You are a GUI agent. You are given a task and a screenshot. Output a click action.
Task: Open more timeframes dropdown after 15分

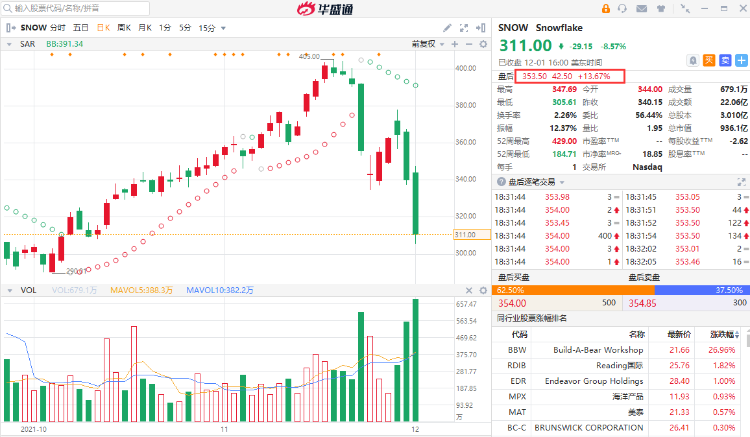223,28
